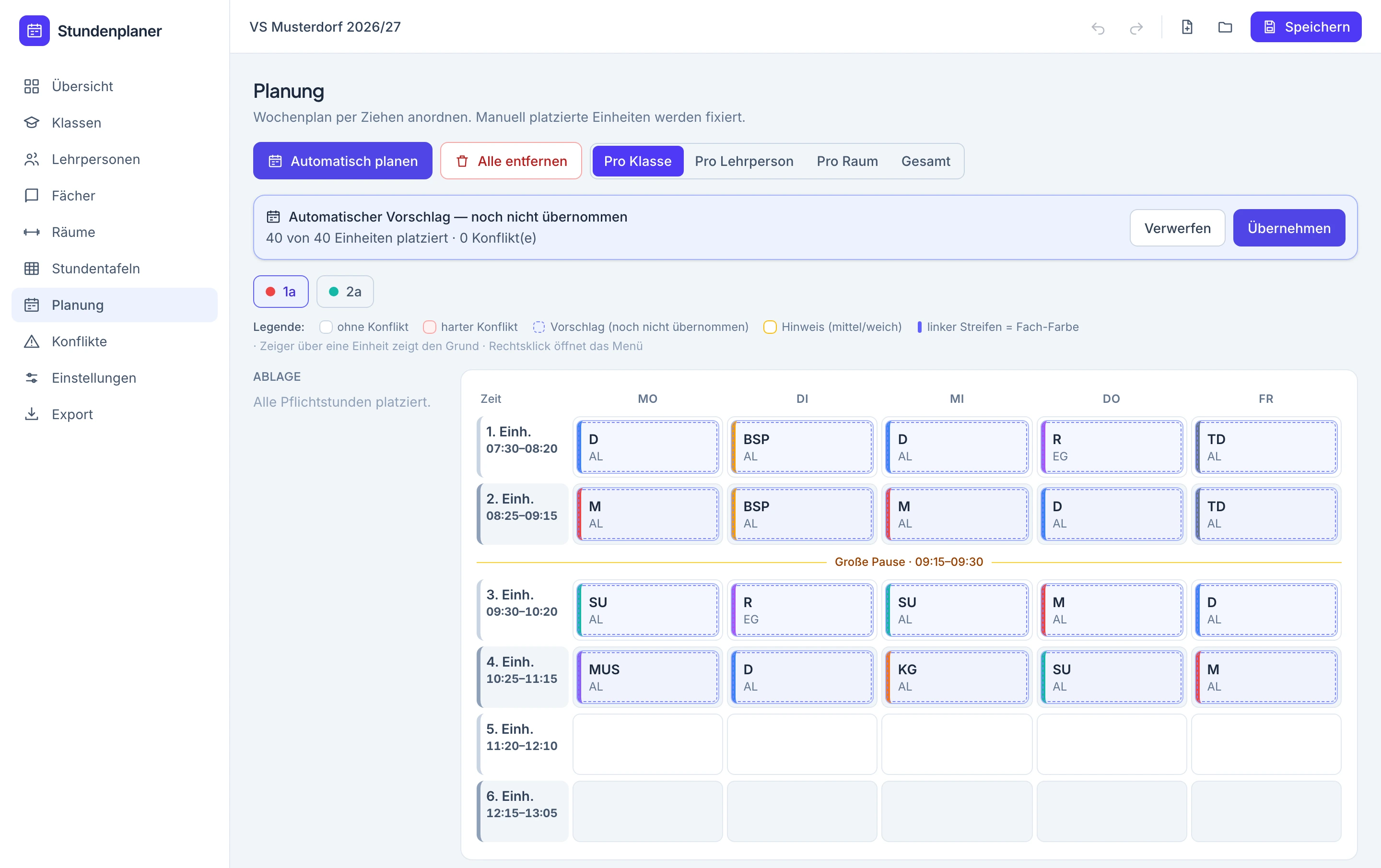This screenshot has width=1381, height=868.
Task: Open Einstellungen page
Action: tap(114, 377)
